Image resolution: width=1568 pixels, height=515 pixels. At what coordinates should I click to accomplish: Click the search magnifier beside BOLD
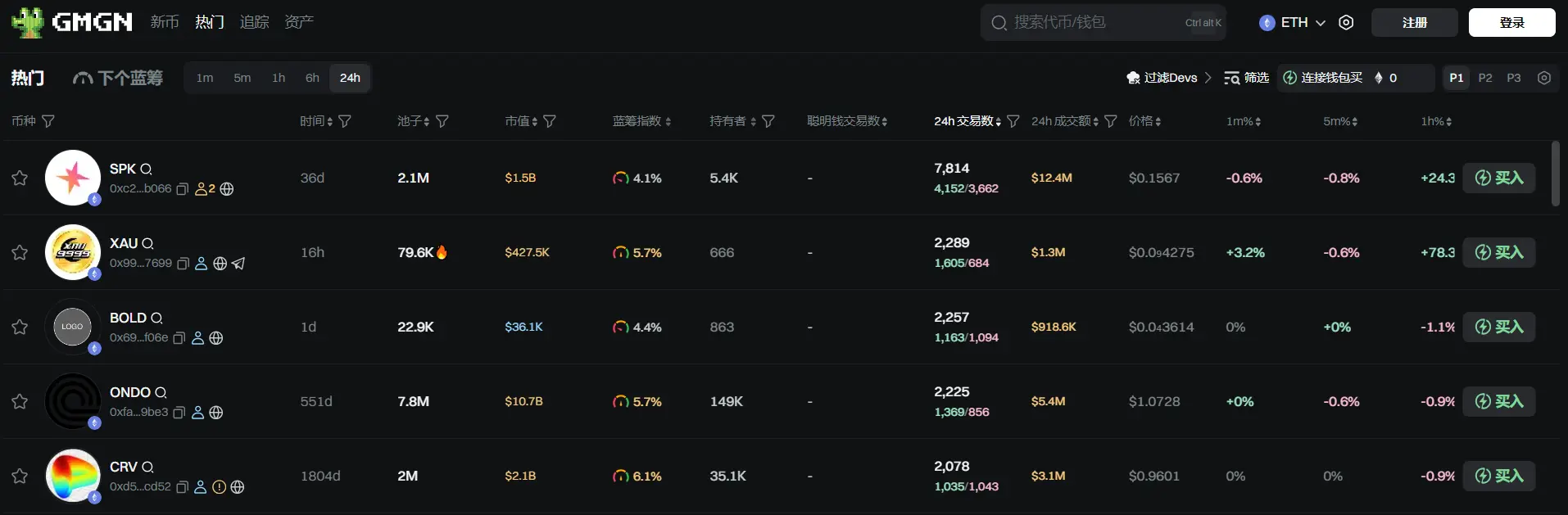(156, 318)
